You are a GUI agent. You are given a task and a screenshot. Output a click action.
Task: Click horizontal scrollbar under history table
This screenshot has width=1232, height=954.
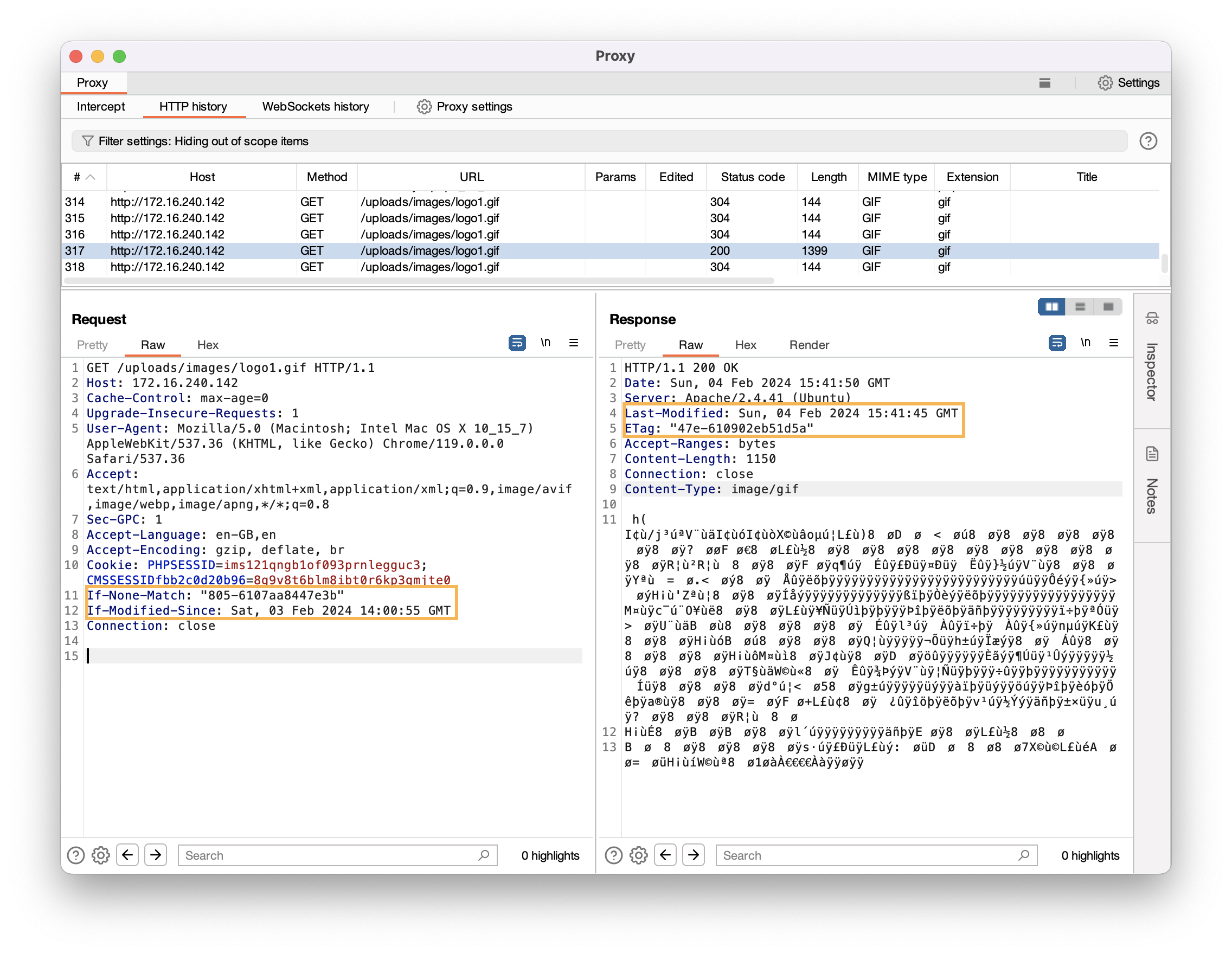click(x=419, y=281)
